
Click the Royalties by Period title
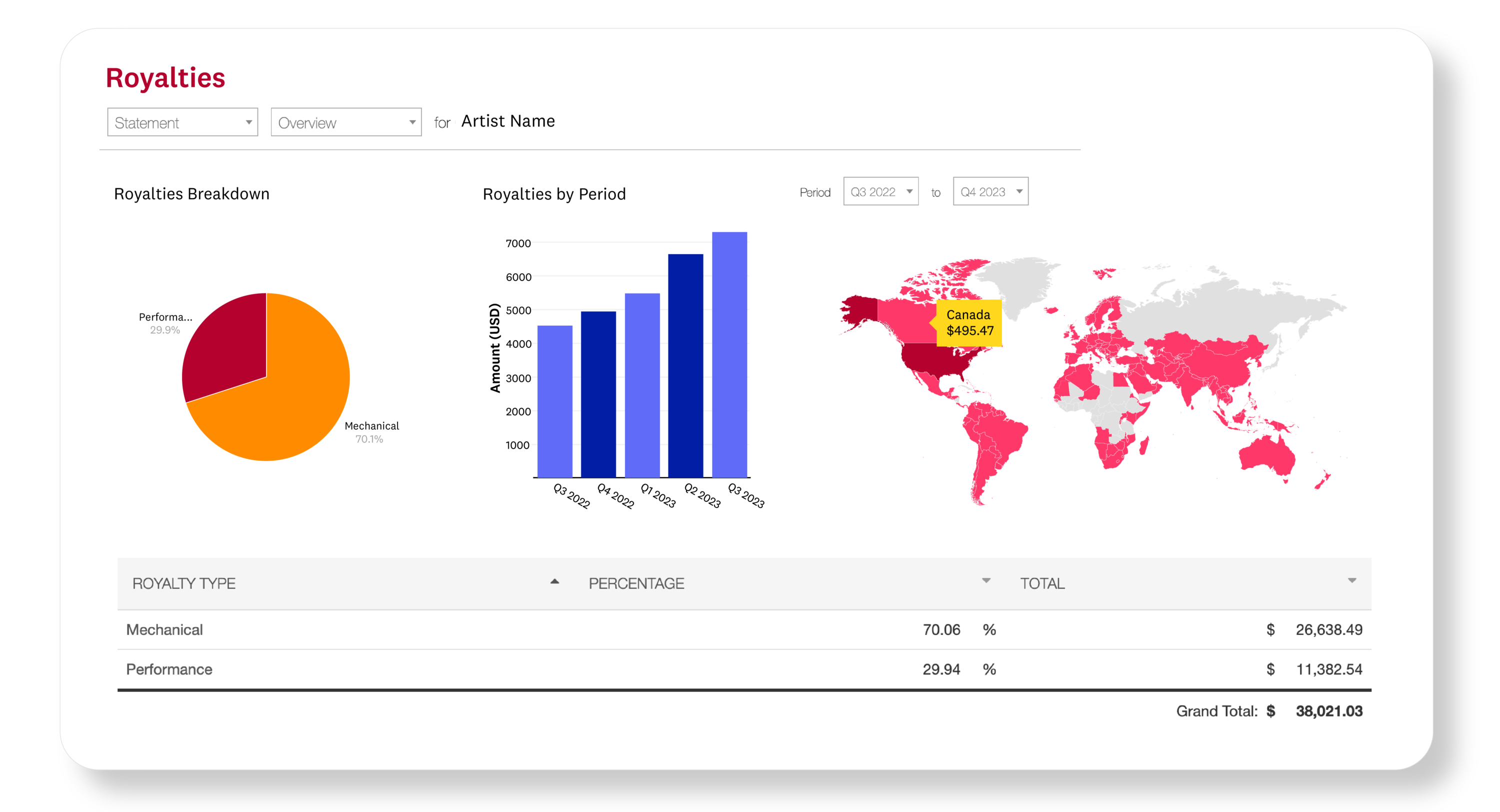click(x=554, y=194)
